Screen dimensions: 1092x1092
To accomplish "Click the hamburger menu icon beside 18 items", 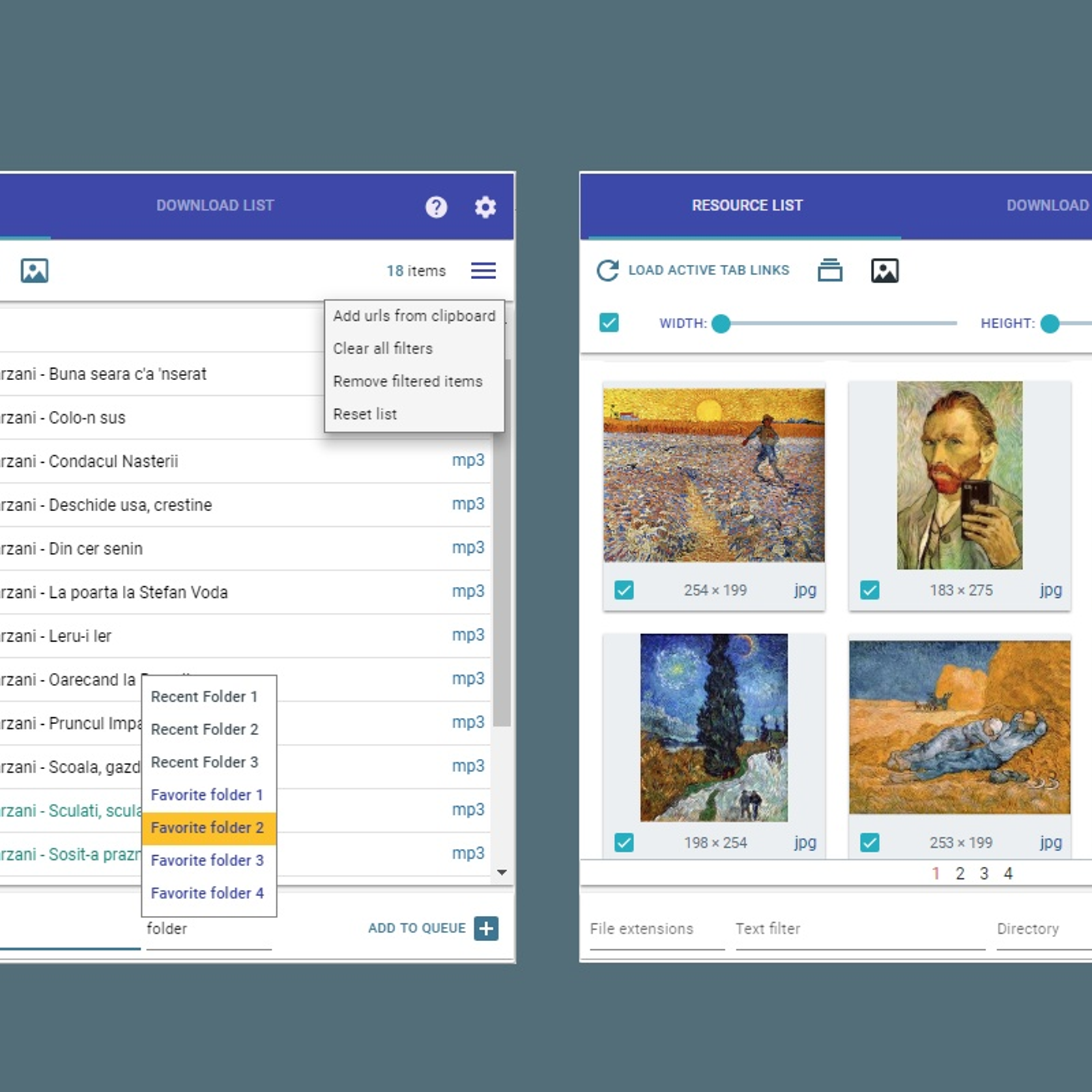I will pyautogui.click(x=483, y=271).
